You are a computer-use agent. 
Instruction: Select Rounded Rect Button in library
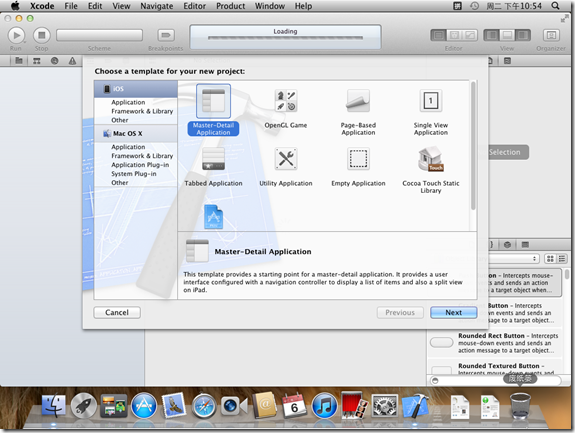point(495,343)
